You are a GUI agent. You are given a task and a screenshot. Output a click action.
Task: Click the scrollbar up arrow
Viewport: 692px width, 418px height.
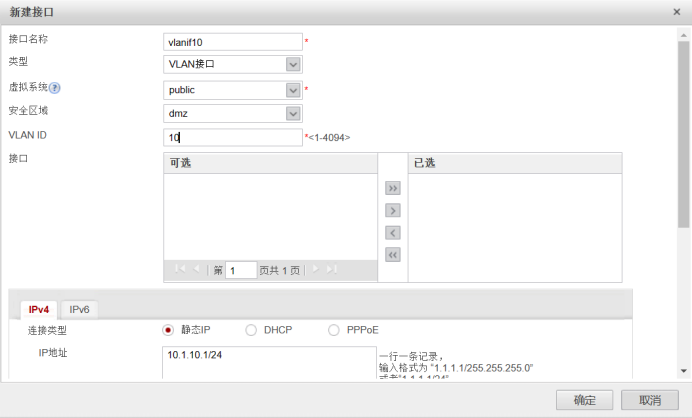coord(684,35)
